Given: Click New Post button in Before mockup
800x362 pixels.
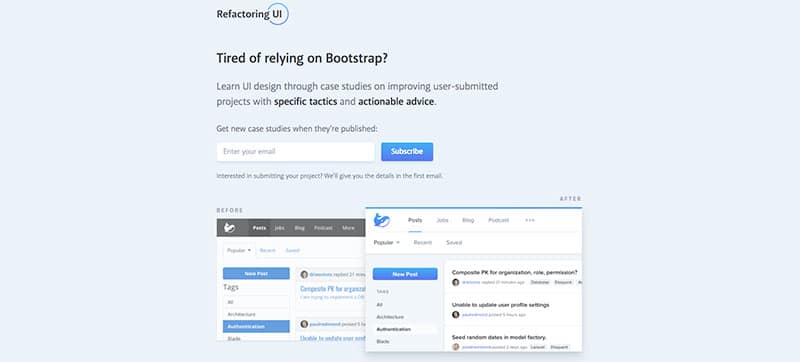Looking at the screenshot, I should pyautogui.click(x=256, y=273).
